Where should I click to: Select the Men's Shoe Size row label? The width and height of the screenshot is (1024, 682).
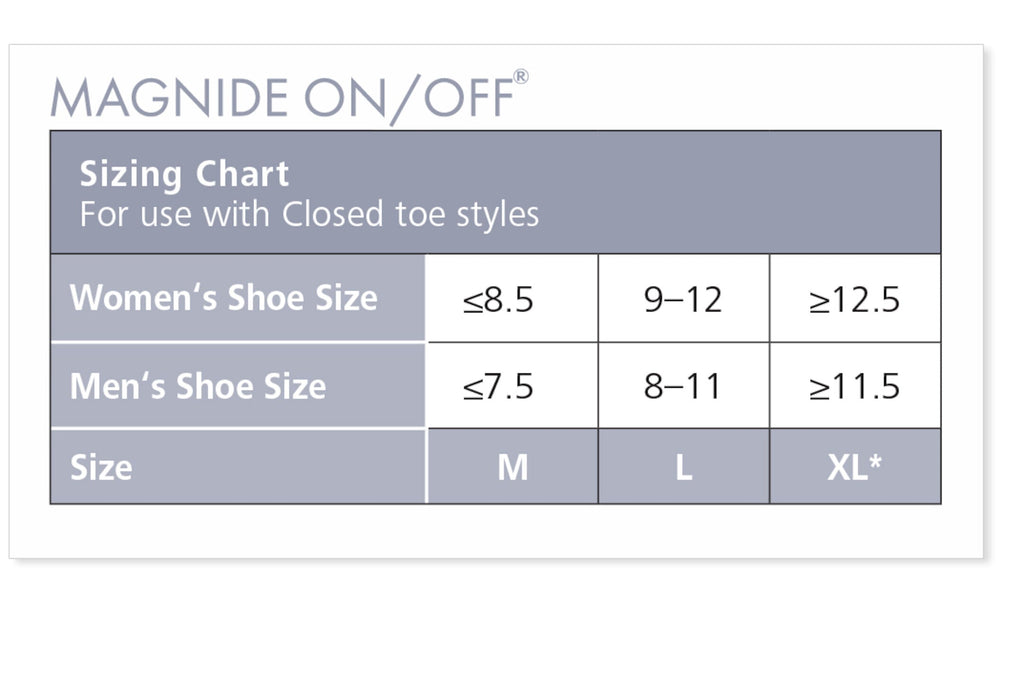pyautogui.click(x=198, y=387)
